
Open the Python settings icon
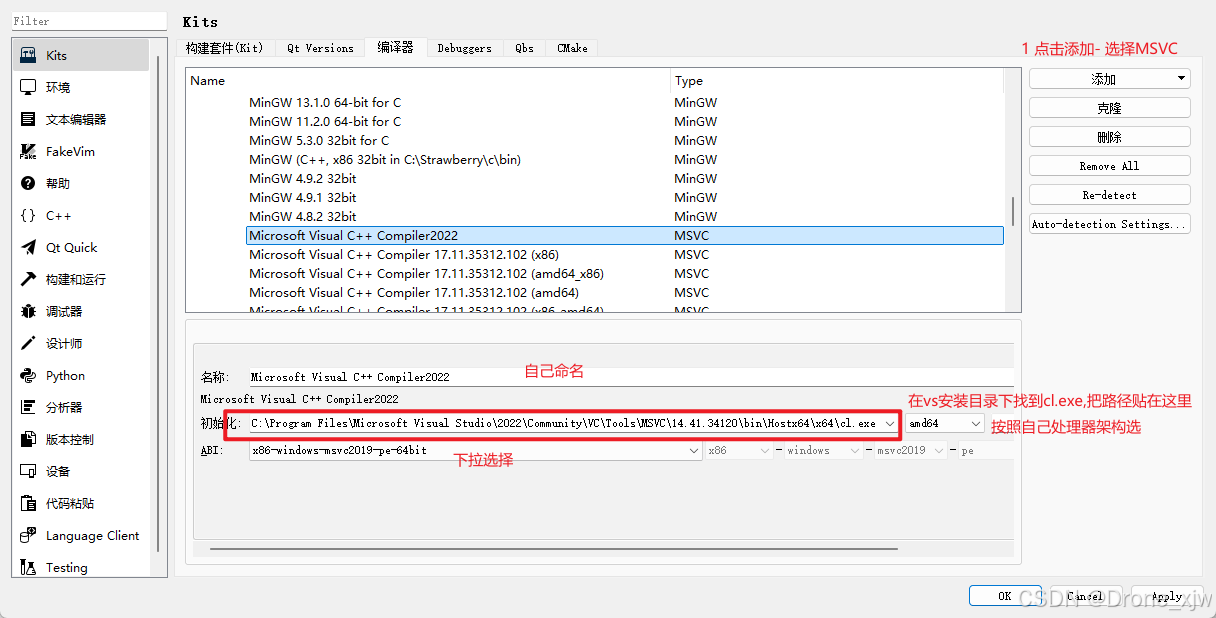pyautogui.click(x=28, y=376)
